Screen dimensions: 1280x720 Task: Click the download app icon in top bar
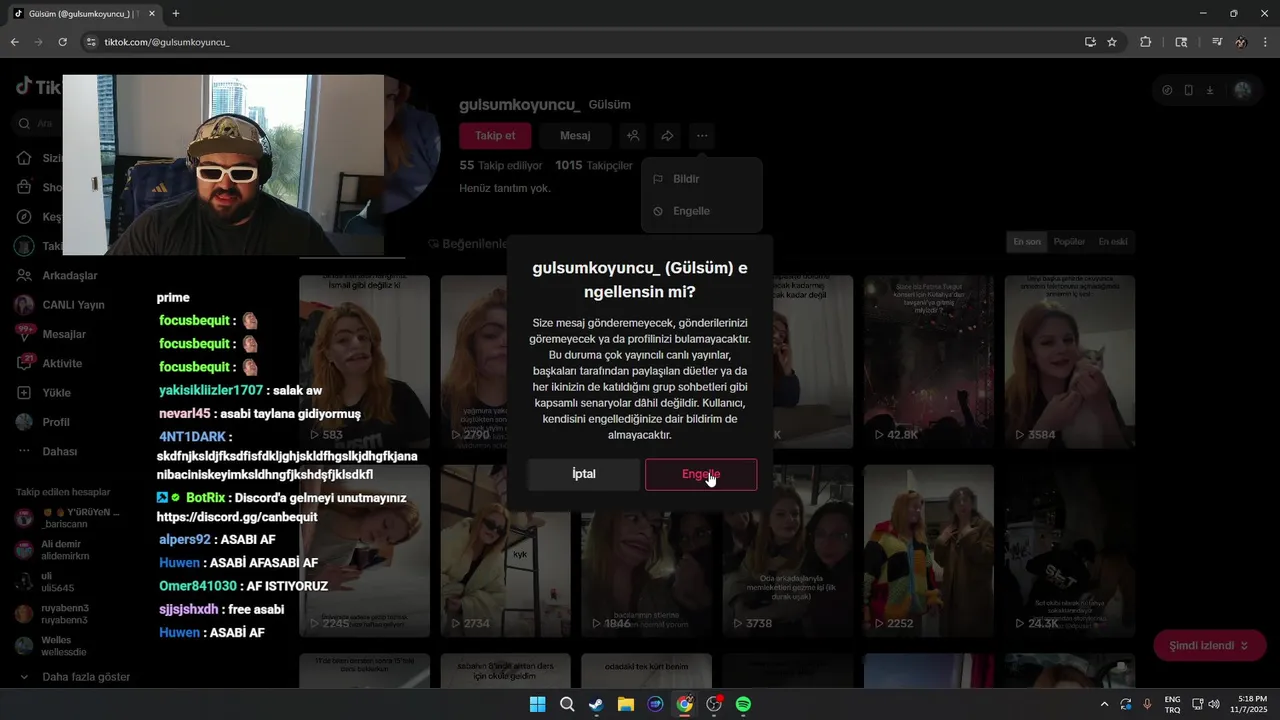[x=1210, y=90]
